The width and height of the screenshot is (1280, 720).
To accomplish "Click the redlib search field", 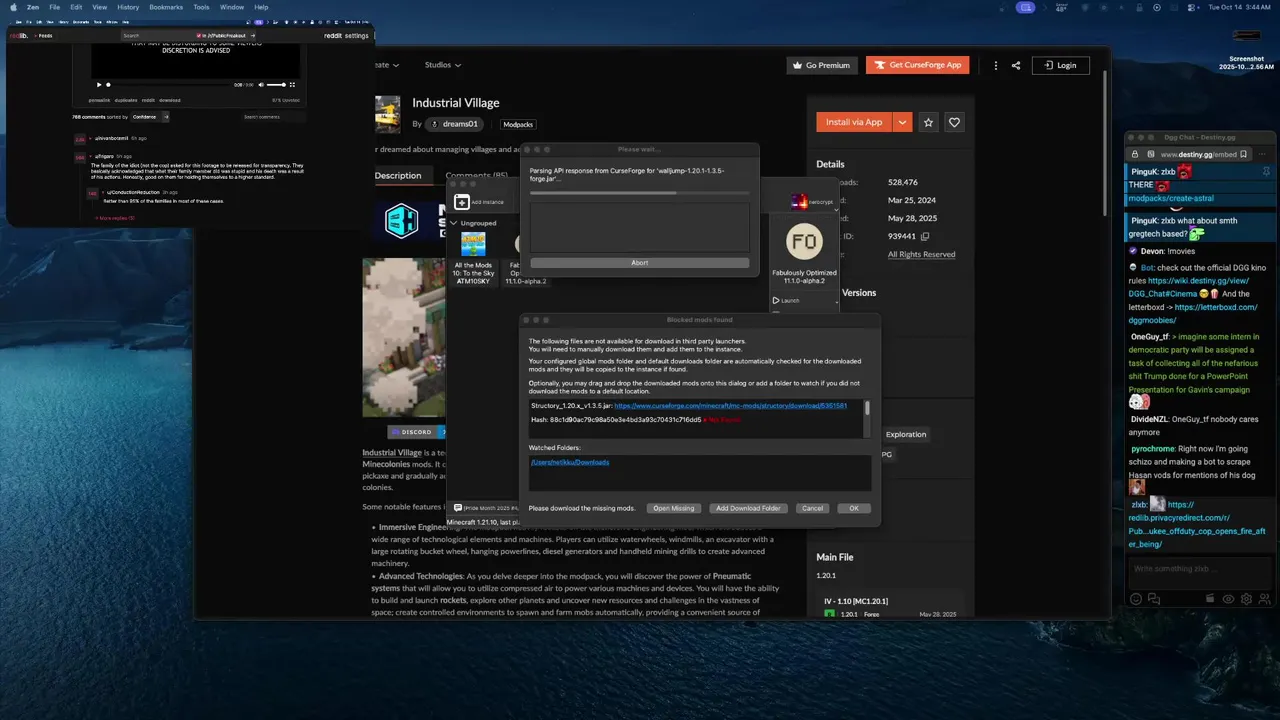I will tap(158, 35).
